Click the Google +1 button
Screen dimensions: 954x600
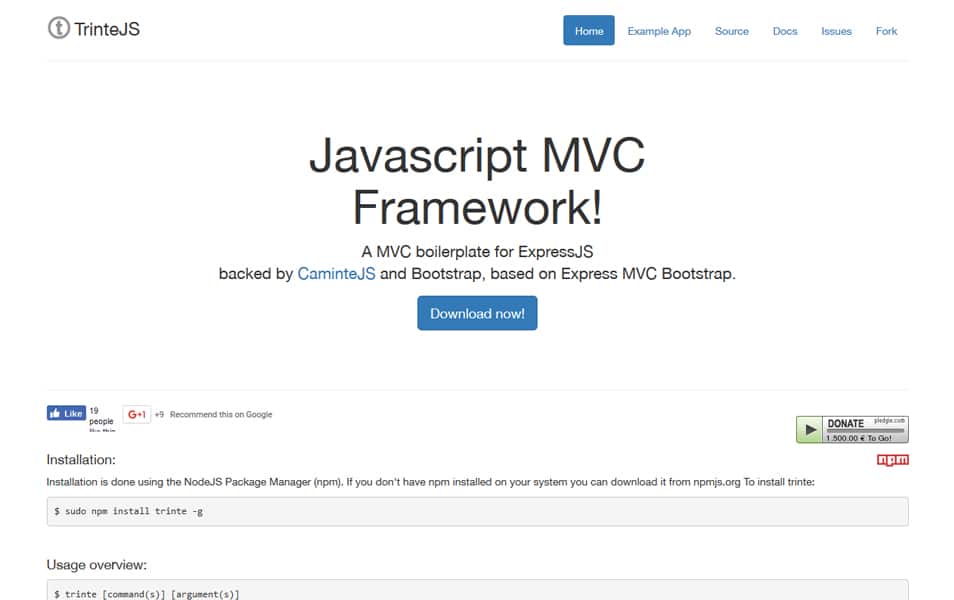point(136,414)
